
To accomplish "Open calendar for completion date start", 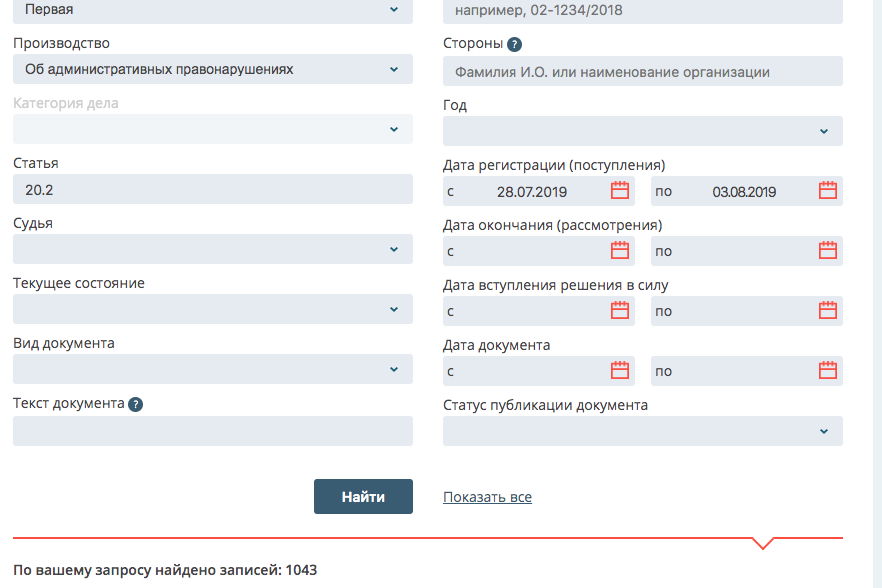I will tap(620, 250).
